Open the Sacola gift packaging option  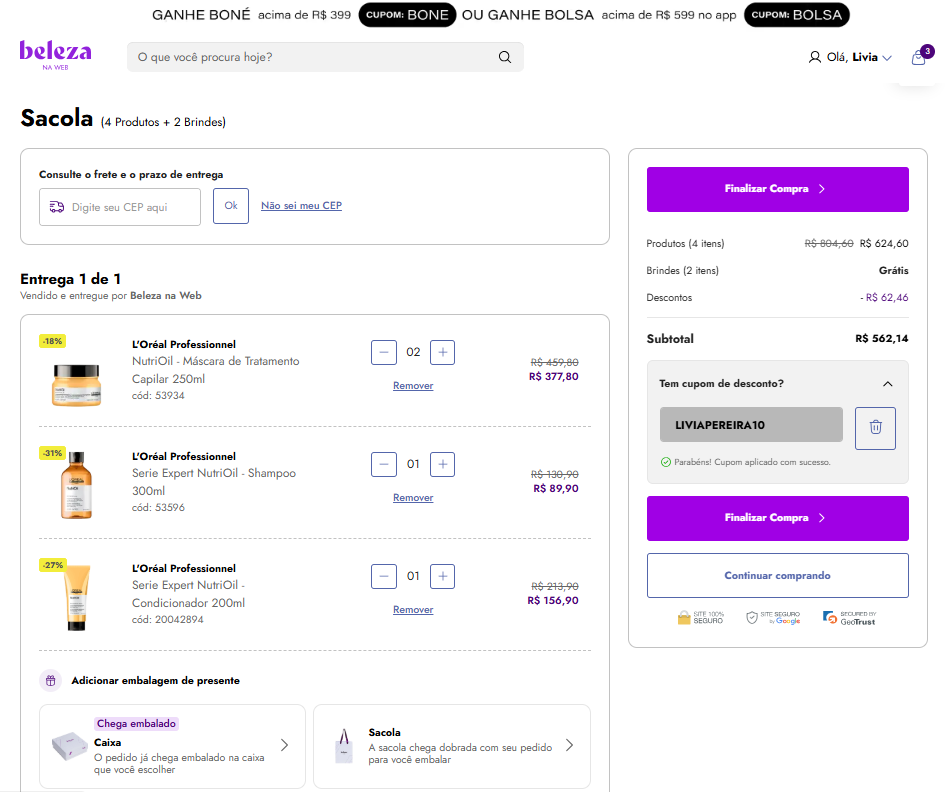(x=452, y=746)
